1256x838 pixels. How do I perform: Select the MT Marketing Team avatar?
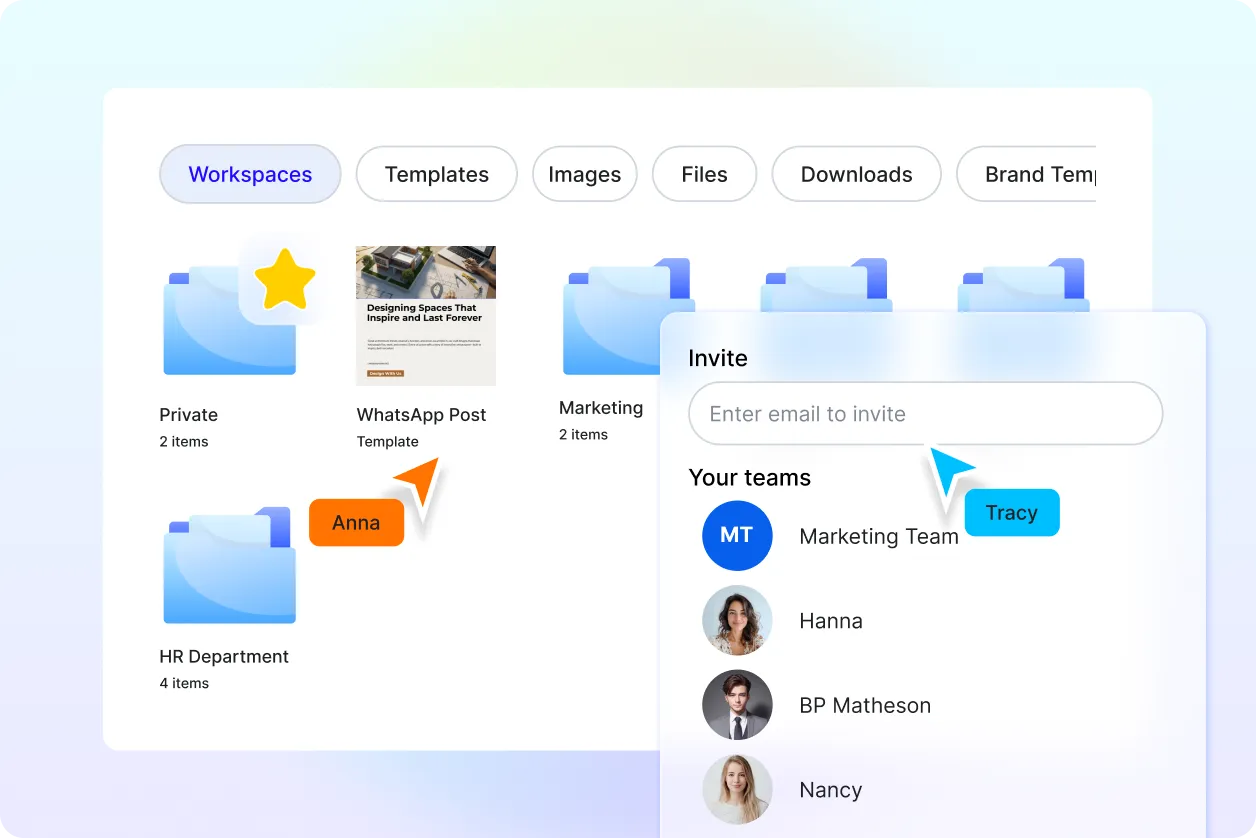click(737, 536)
